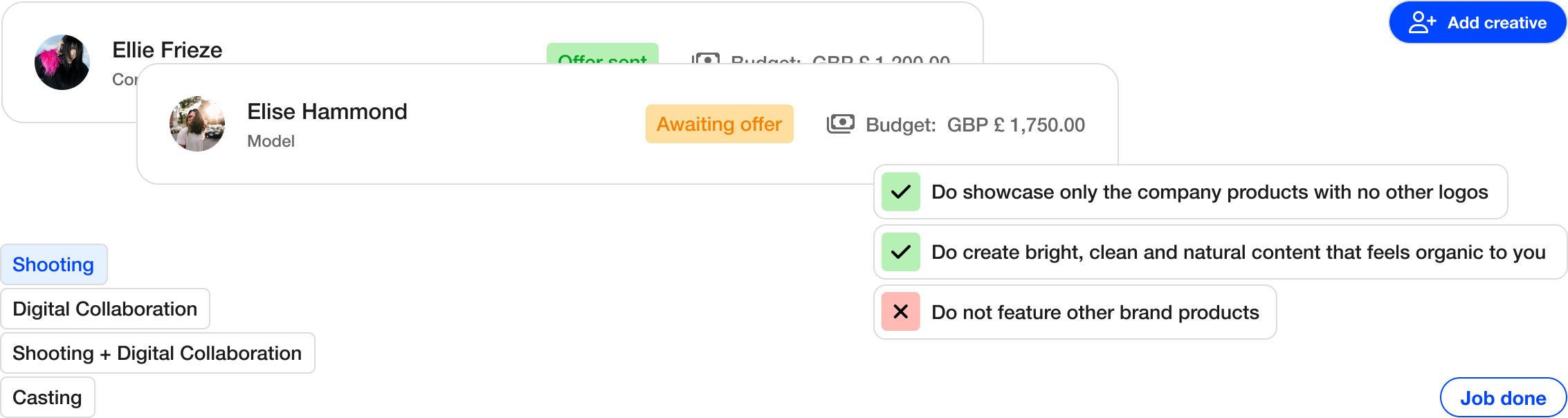Select the Shooting tag
This screenshot has width=1568, height=418.
53,264
